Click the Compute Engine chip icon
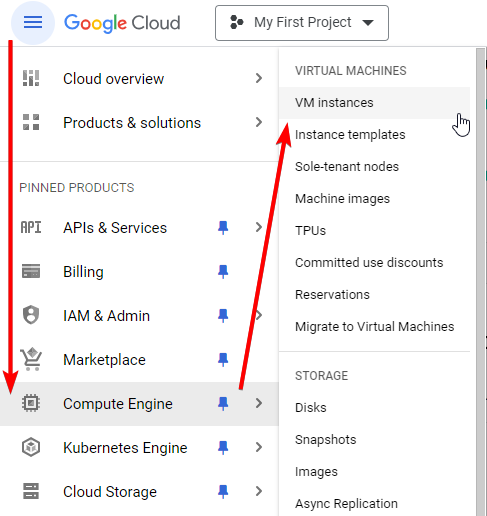Image resolution: width=487 pixels, height=516 pixels. coord(31,403)
